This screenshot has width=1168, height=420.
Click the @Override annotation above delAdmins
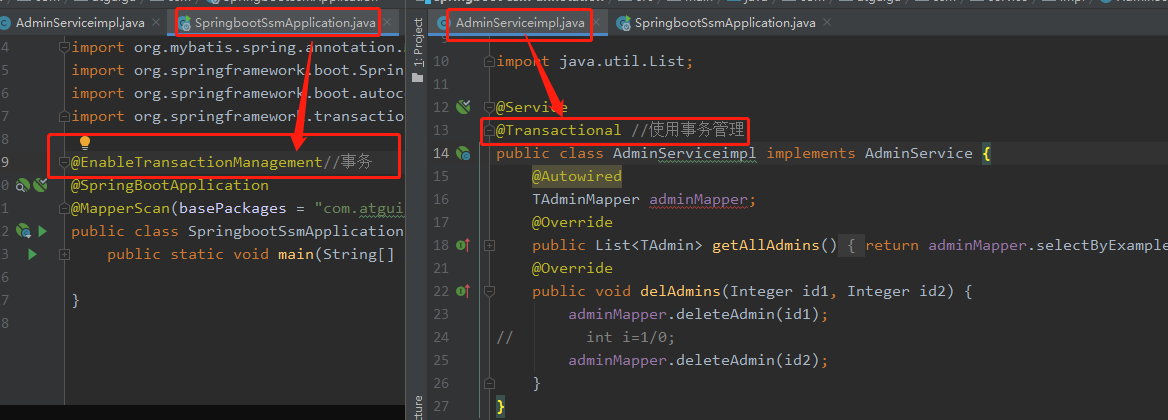572,268
